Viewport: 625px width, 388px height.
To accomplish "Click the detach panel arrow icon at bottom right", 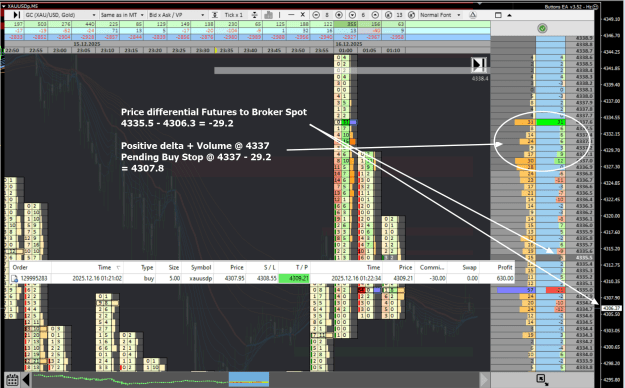I will coord(541,379).
